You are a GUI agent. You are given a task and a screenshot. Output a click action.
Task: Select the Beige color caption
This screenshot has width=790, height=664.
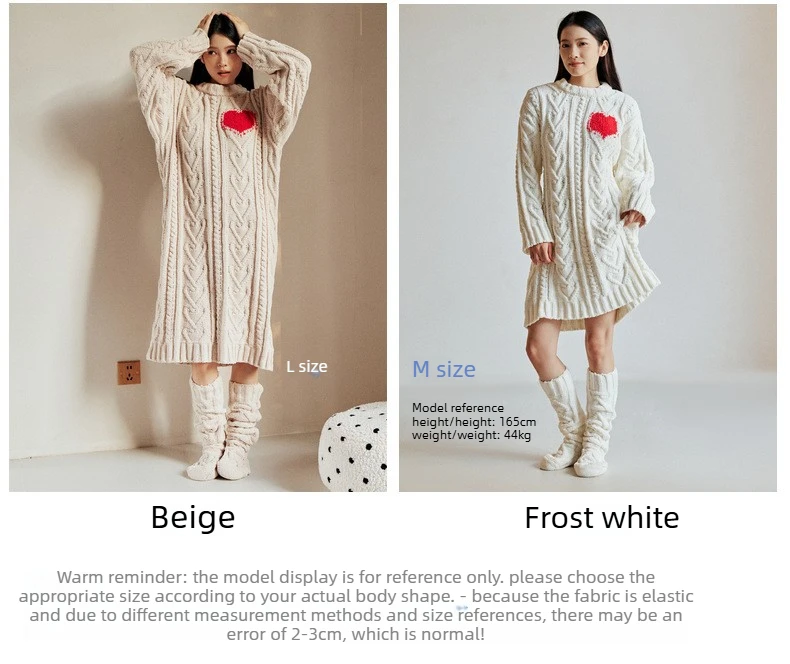pos(193,518)
